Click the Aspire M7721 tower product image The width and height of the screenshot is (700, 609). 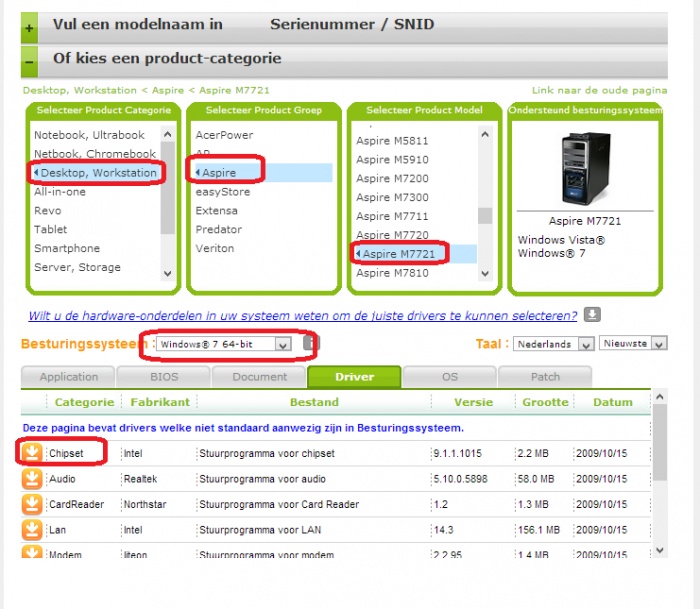(585, 168)
